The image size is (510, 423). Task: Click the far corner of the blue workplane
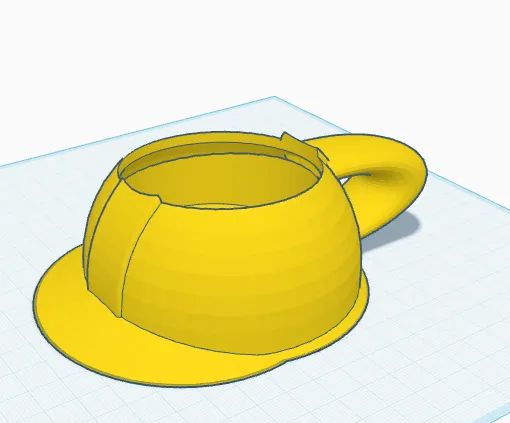274,97
